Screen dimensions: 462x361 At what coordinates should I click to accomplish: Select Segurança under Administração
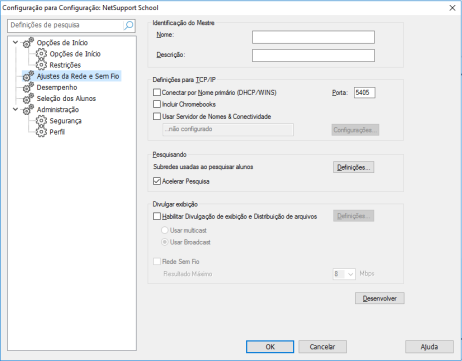[66, 121]
